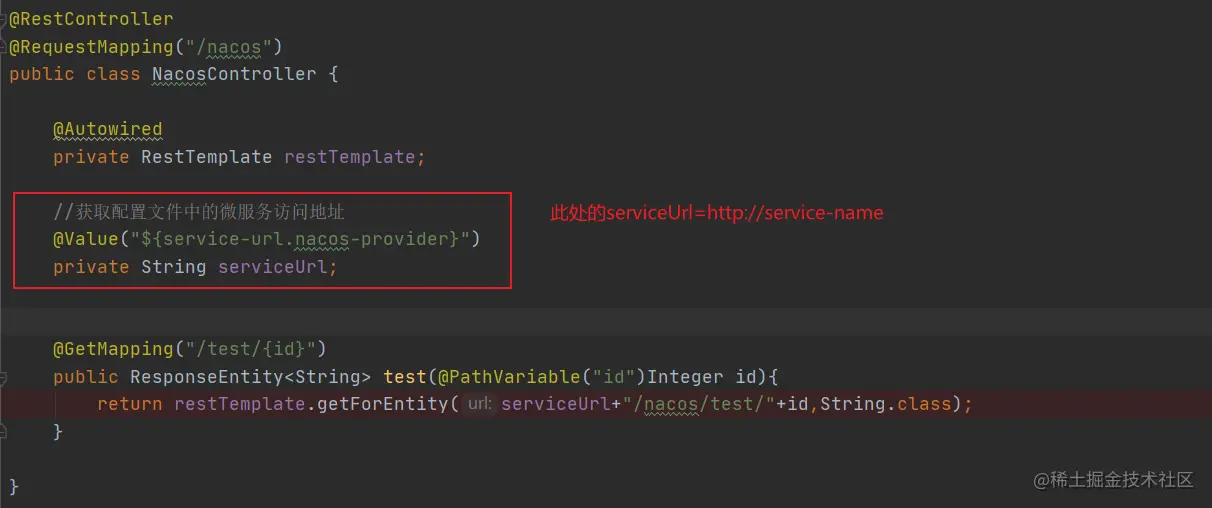The width and height of the screenshot is (1212, 508).
Task: Click restTemplate in the return statement
Action: point(240,404)
